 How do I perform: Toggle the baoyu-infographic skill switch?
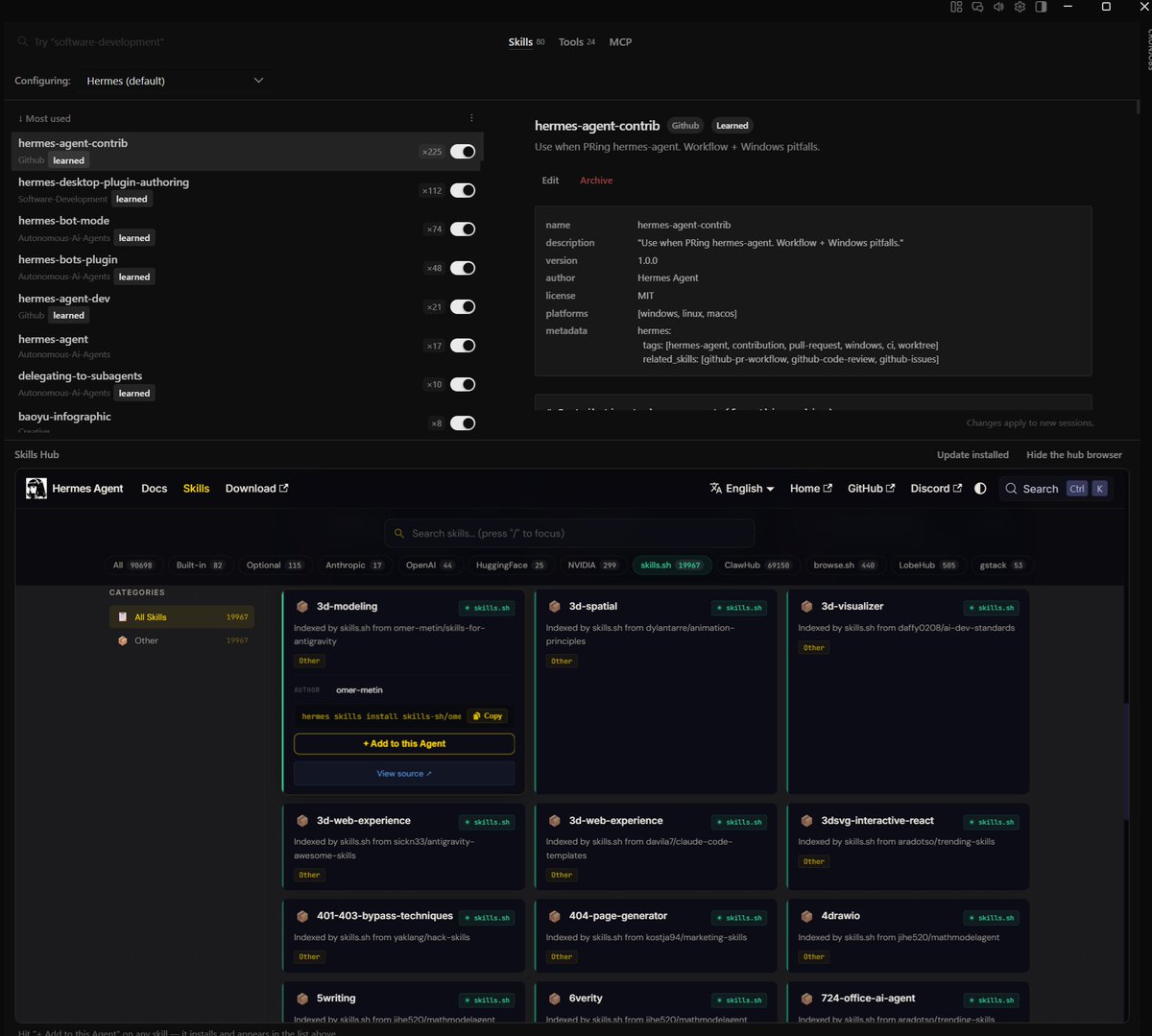pos(463,423)
